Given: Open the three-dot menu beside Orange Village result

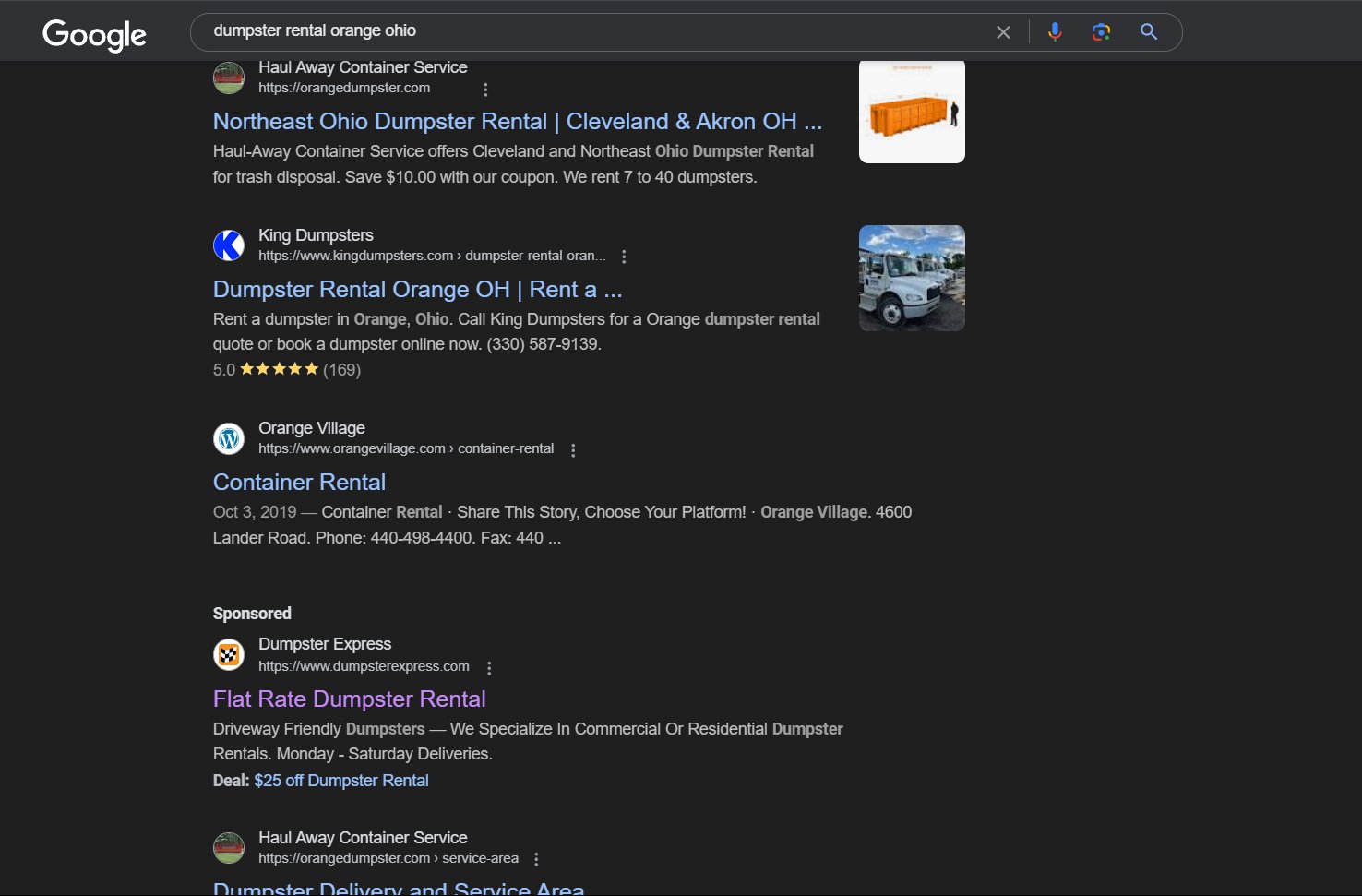Looking at the screenshot, I should pyautogui.click(x=573, y=449).
